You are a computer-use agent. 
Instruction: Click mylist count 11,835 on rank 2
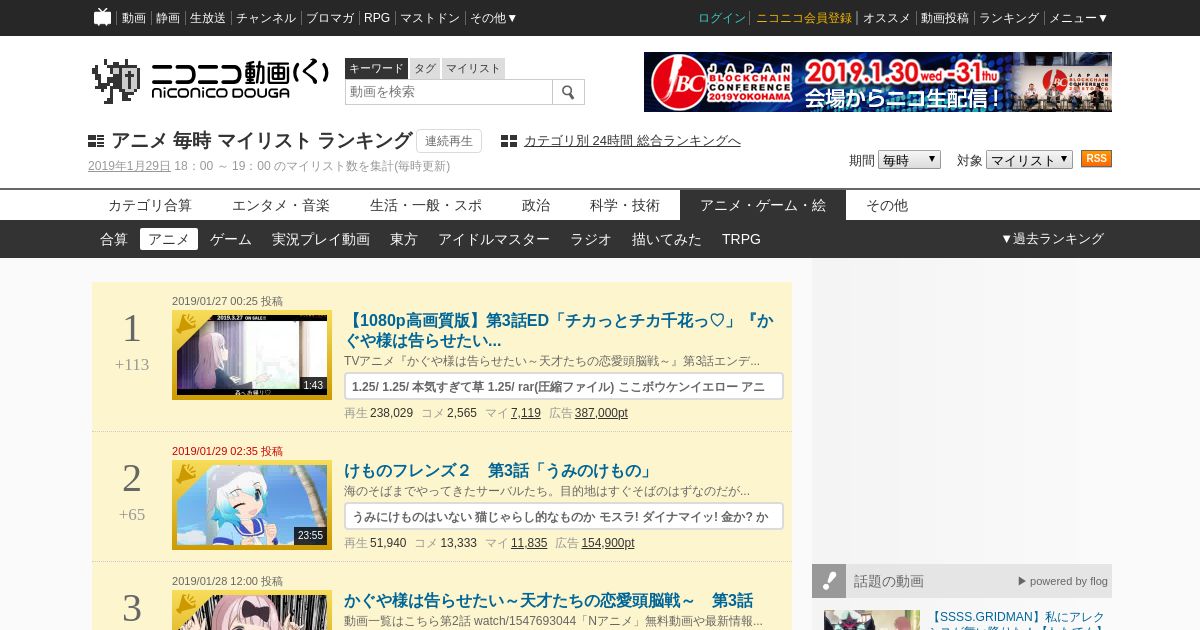point(529,543)
